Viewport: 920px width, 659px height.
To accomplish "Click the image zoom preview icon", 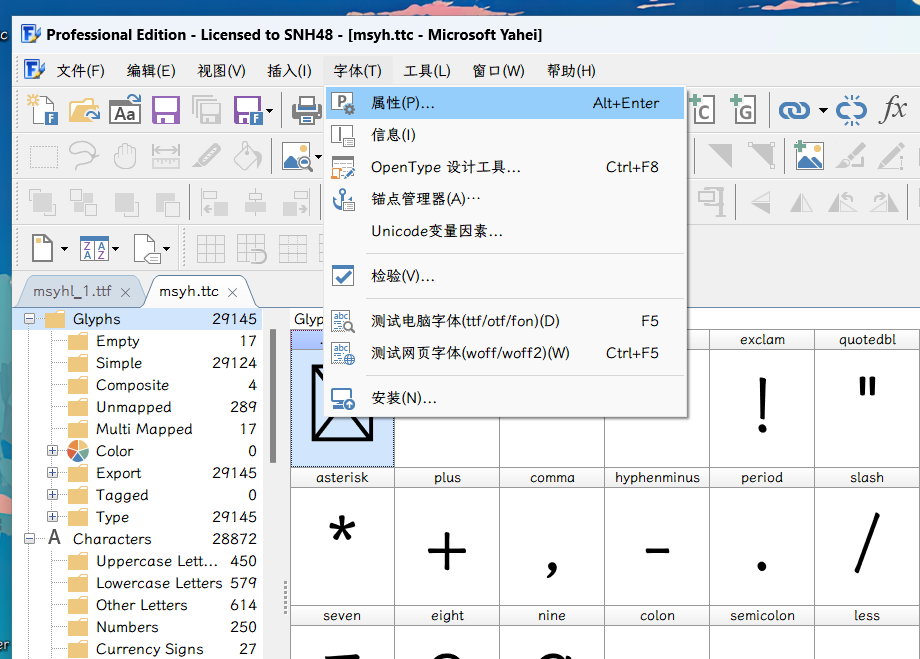I will (x=297, y=156).
